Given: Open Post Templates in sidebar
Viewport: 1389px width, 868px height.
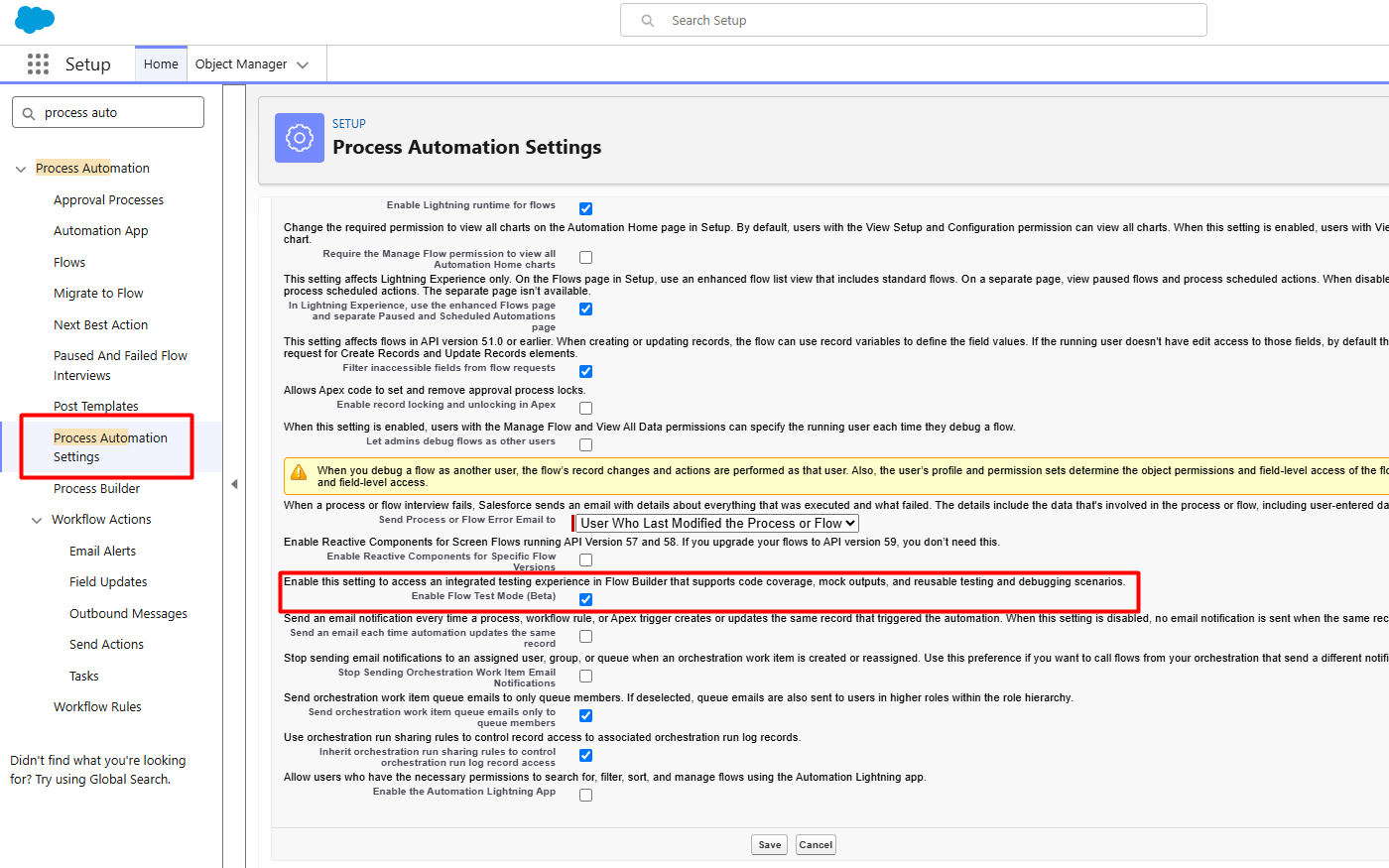Looking at the screenshot, I should point(96,406).
